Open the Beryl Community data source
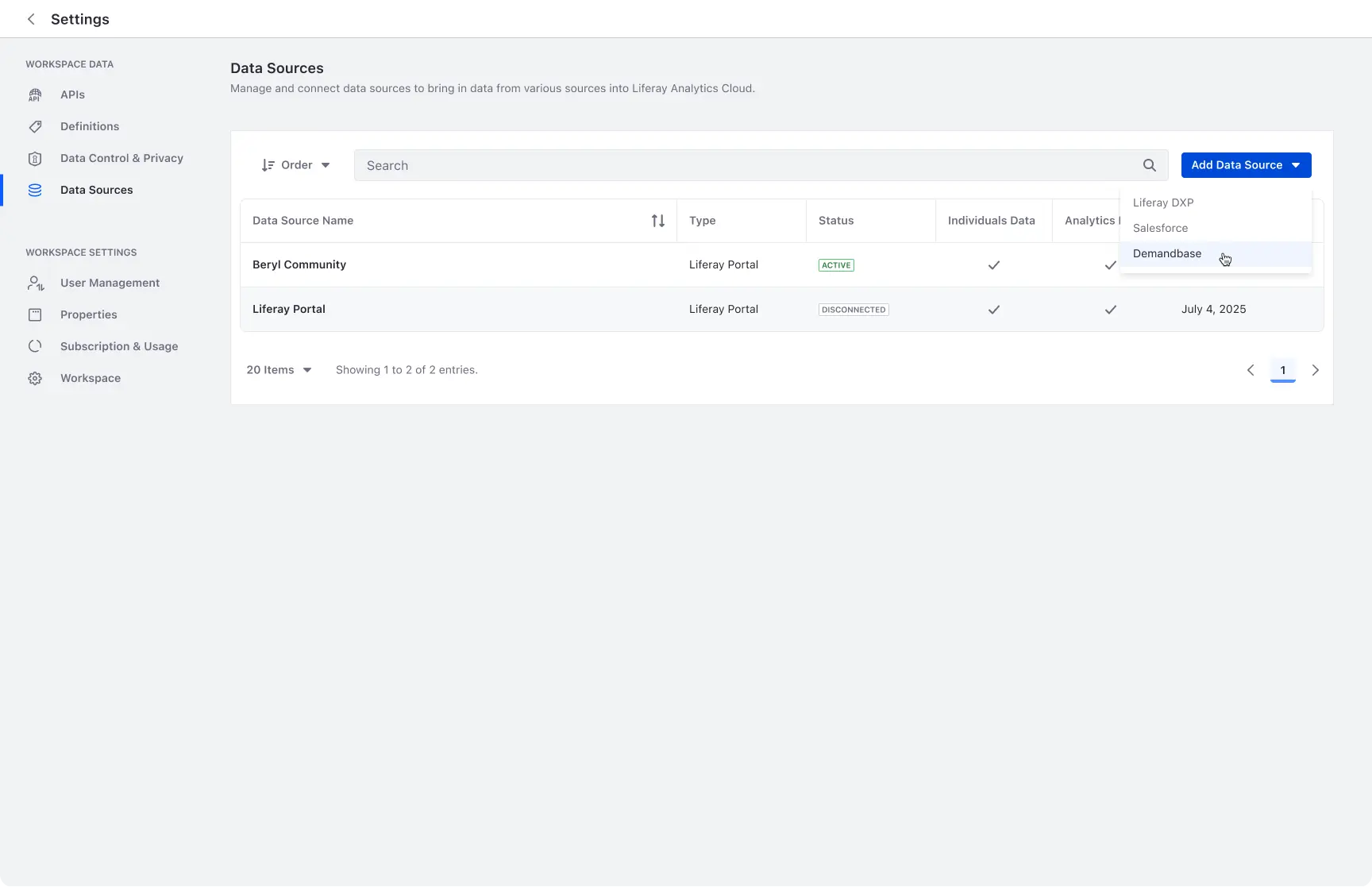1372x887 pixels. tap(299, 264)
